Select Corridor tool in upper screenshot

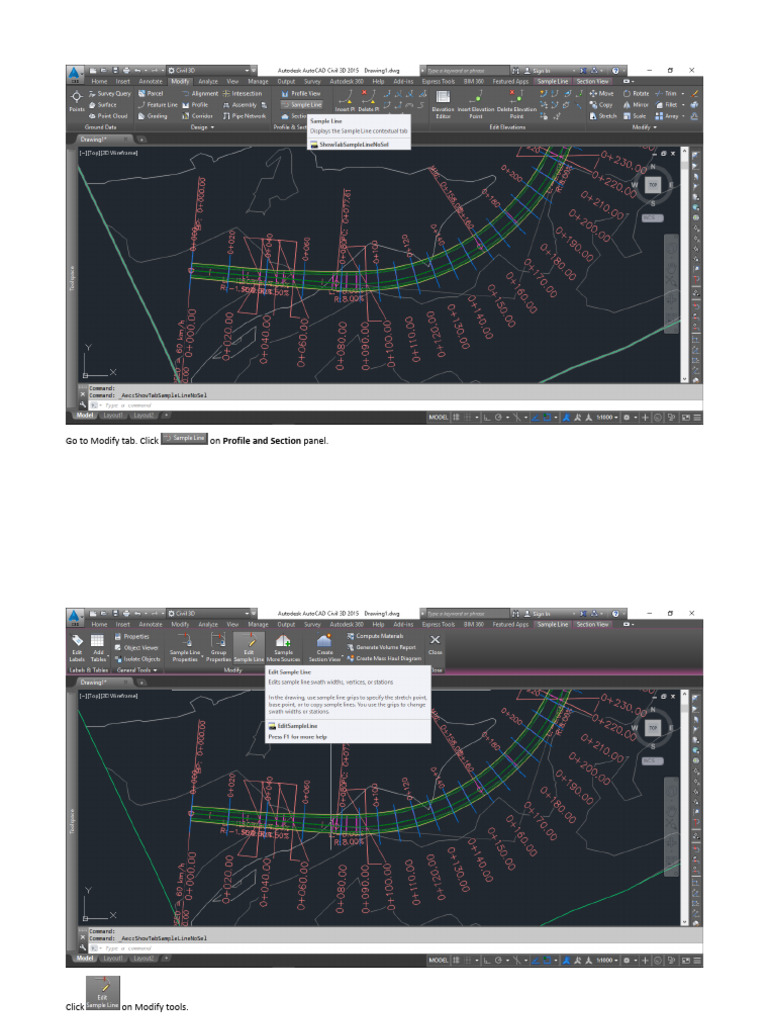tap(197, 116)
